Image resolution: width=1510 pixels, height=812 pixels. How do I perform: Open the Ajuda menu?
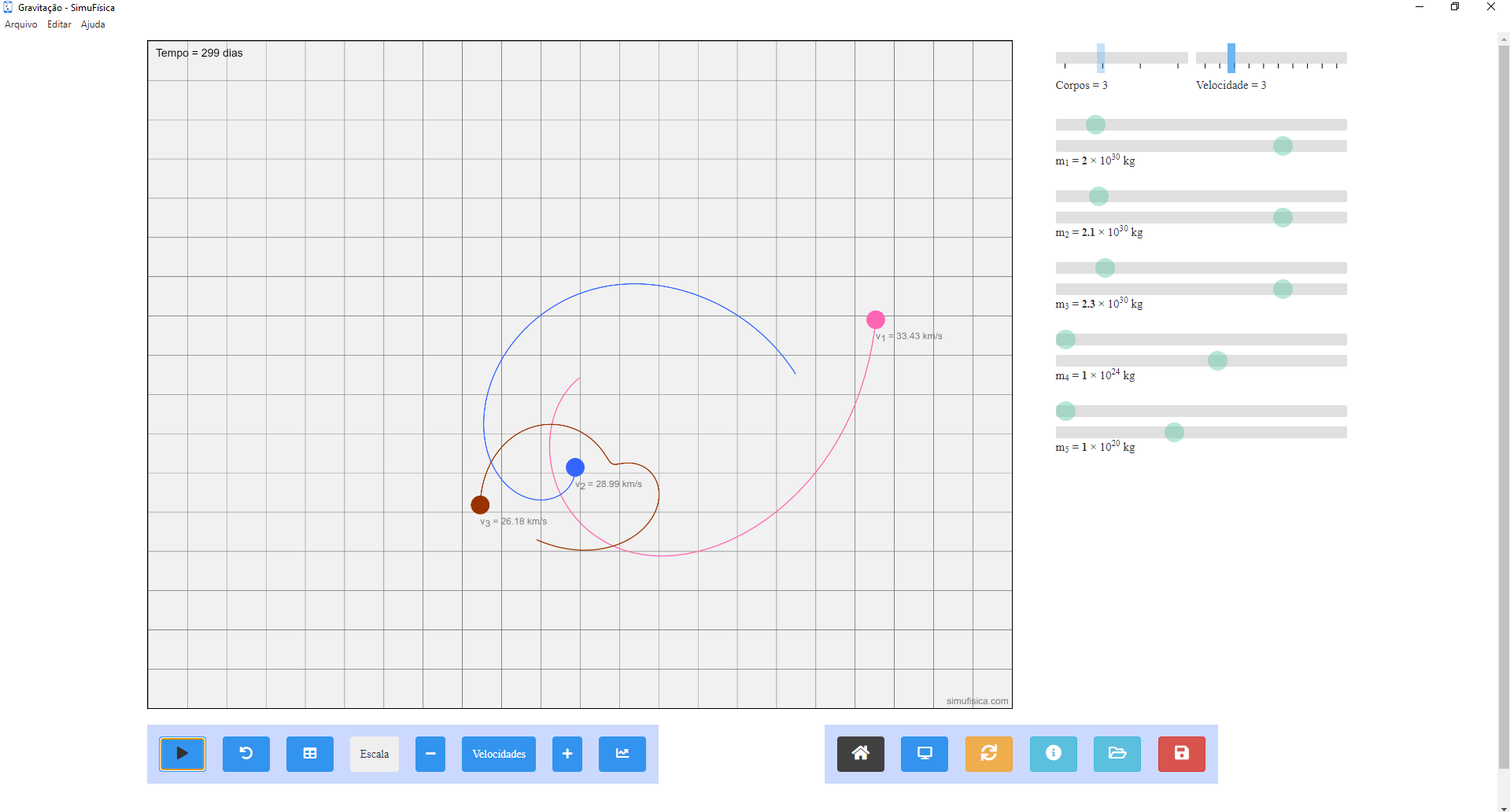click(x=92, y=24)
